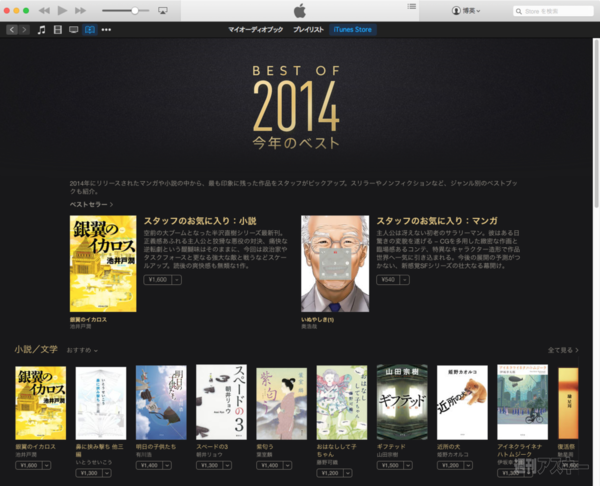This screenshot has width=600, height=486.
Task: Focus the Store search field
Action: tap(553, 11)
